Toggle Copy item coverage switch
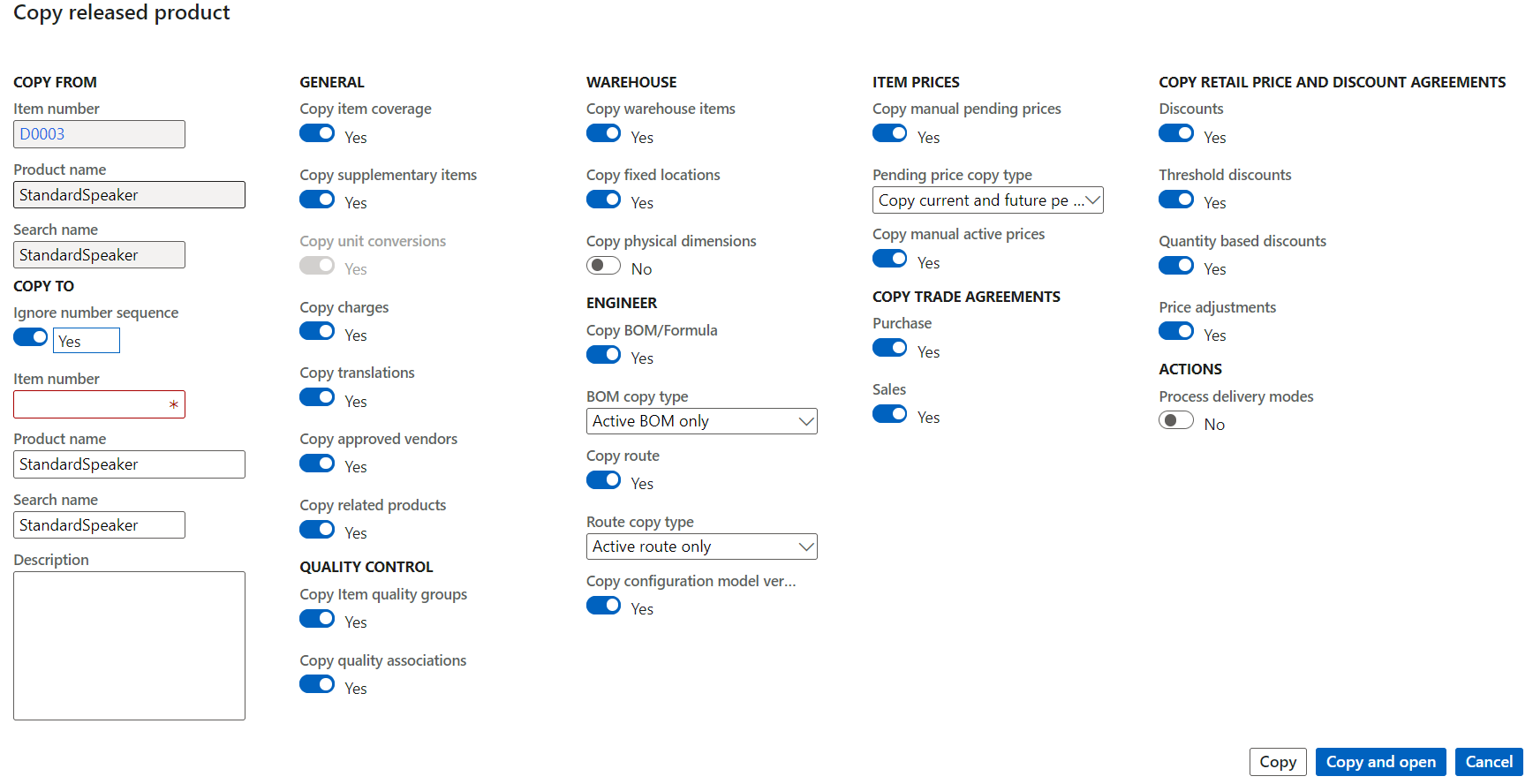Image resolution: width=1533 pixels, height=784 pixels. [317, 134]
